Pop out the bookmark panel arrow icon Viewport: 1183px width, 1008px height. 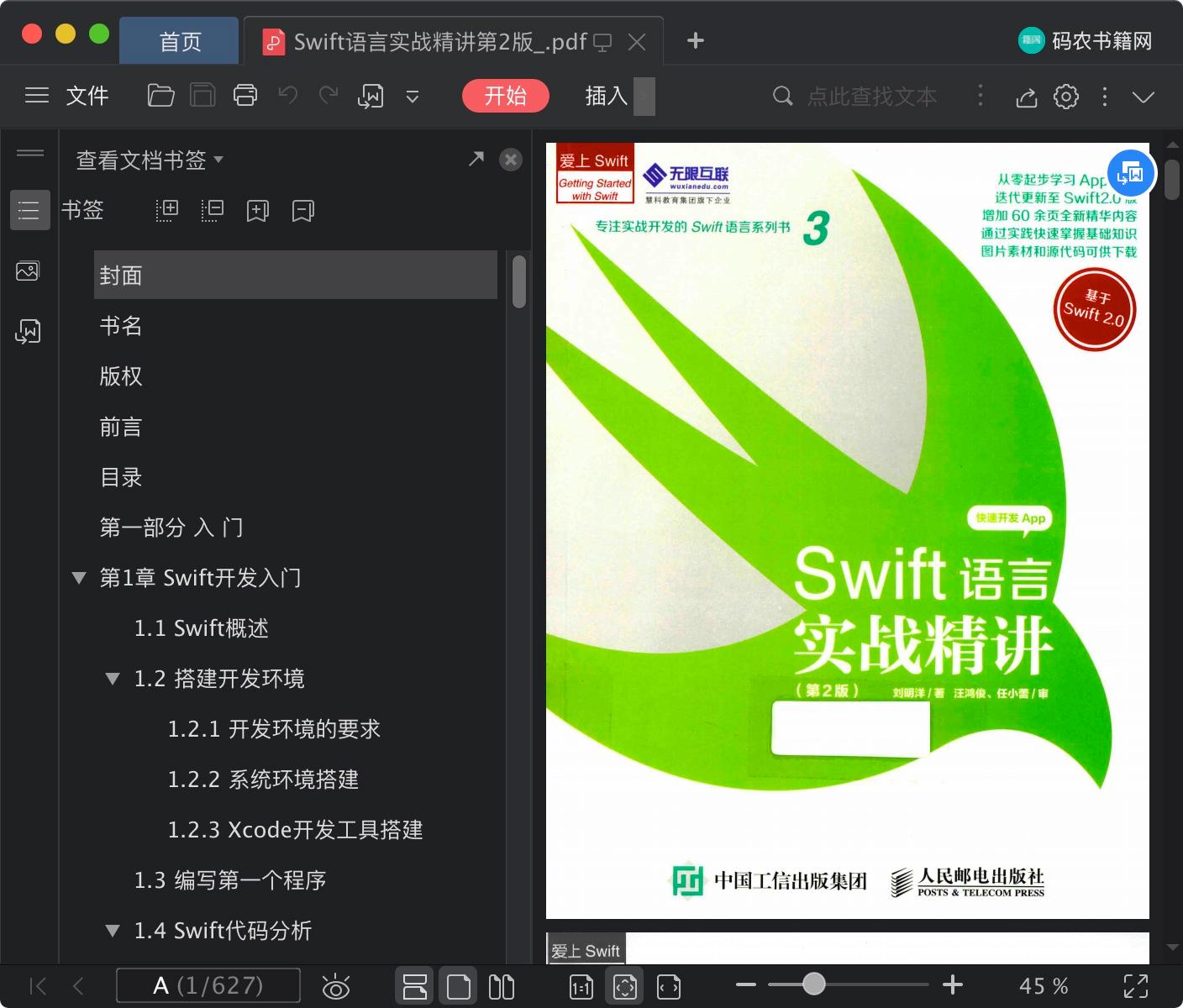click(476, 159)
